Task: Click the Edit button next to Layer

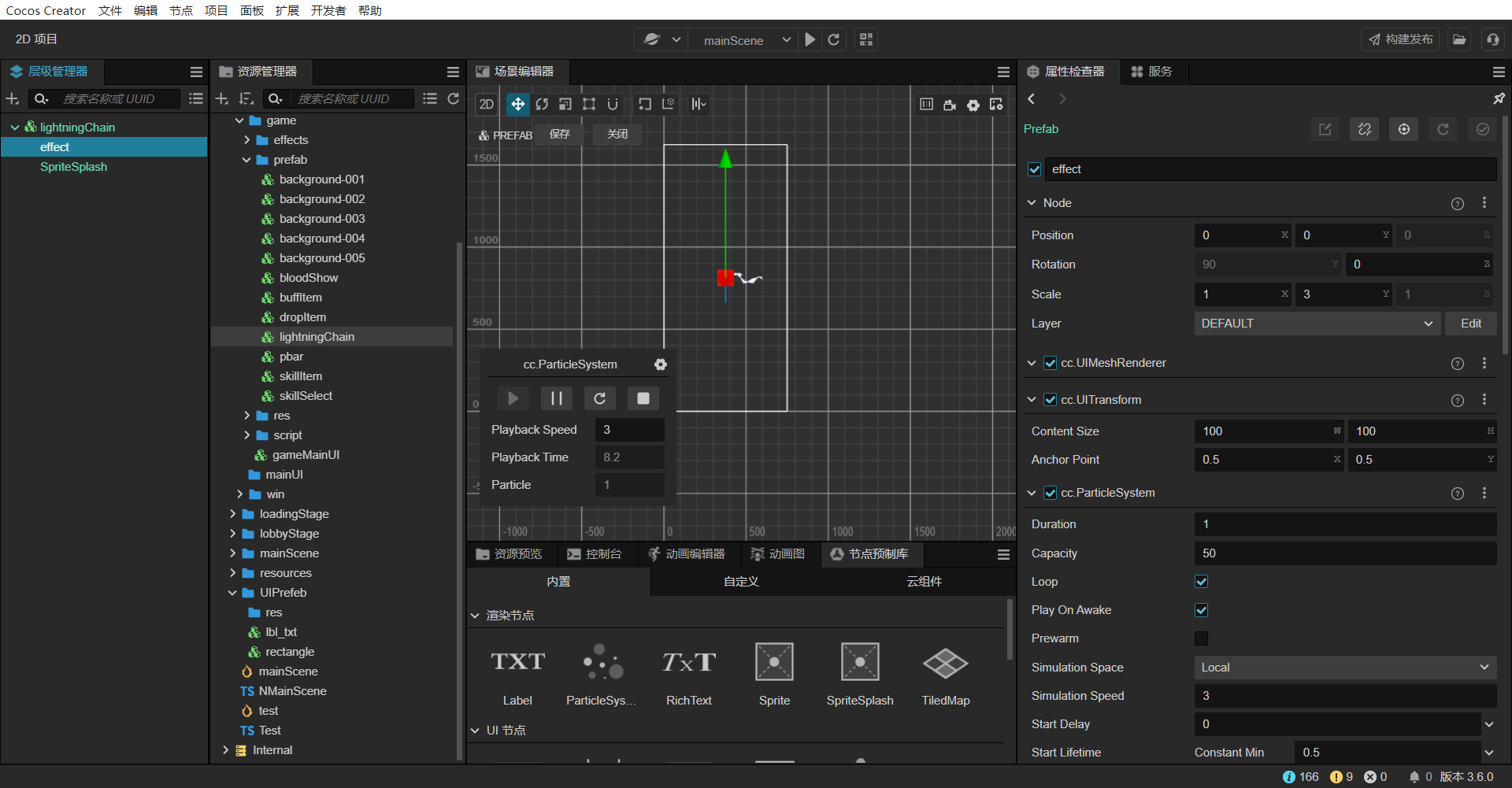Action: pyautogui.click(x=1471, y=324)
